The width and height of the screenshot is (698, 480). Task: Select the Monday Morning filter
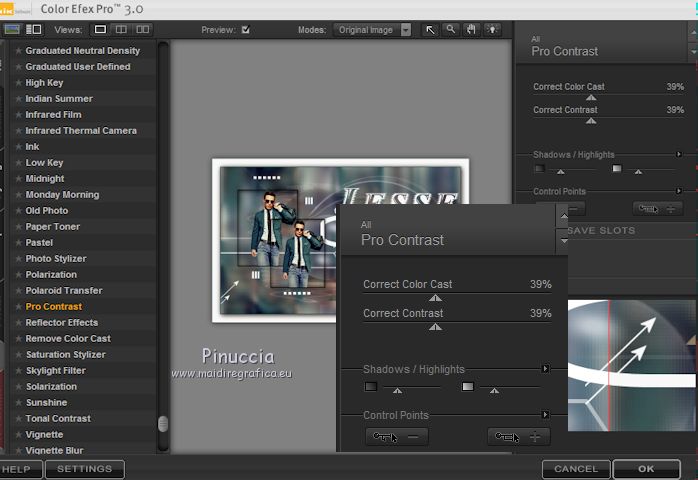point(83,195)
